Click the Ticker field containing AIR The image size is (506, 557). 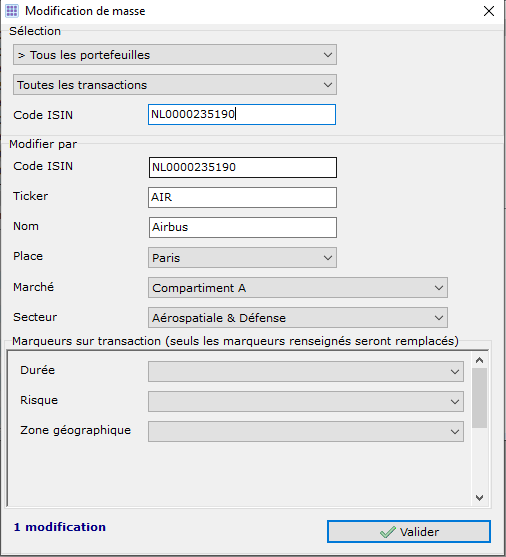pyautogui.click(x=242, y=198)
